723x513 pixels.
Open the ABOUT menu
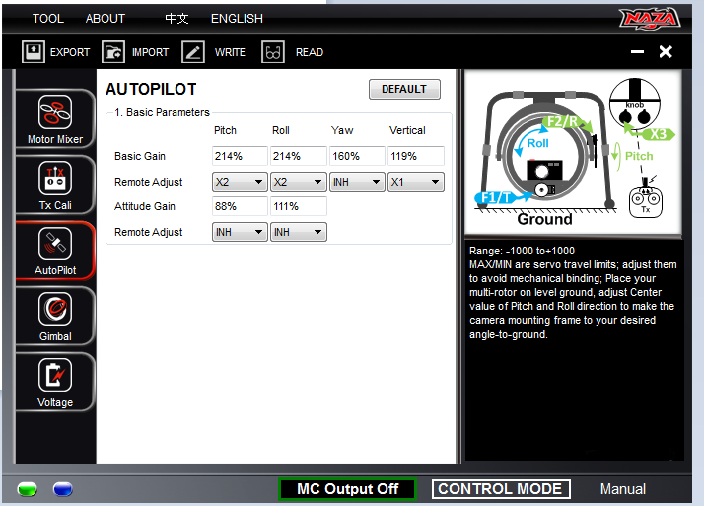105,19
